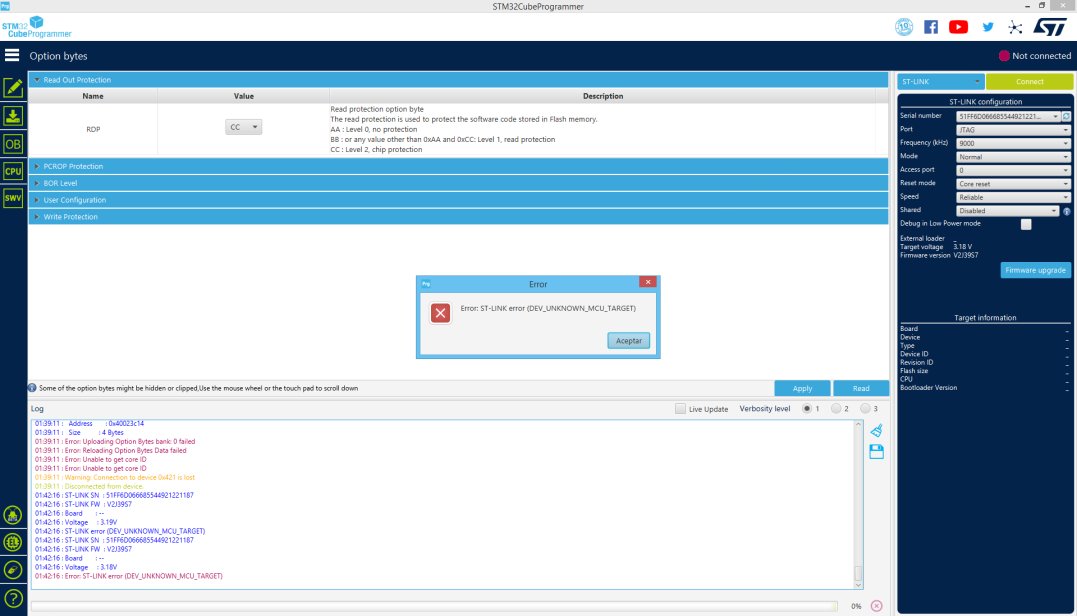Expand the User Configuration section
The height and width of the screenshot is (616, 1077).
tap(458, 200)
